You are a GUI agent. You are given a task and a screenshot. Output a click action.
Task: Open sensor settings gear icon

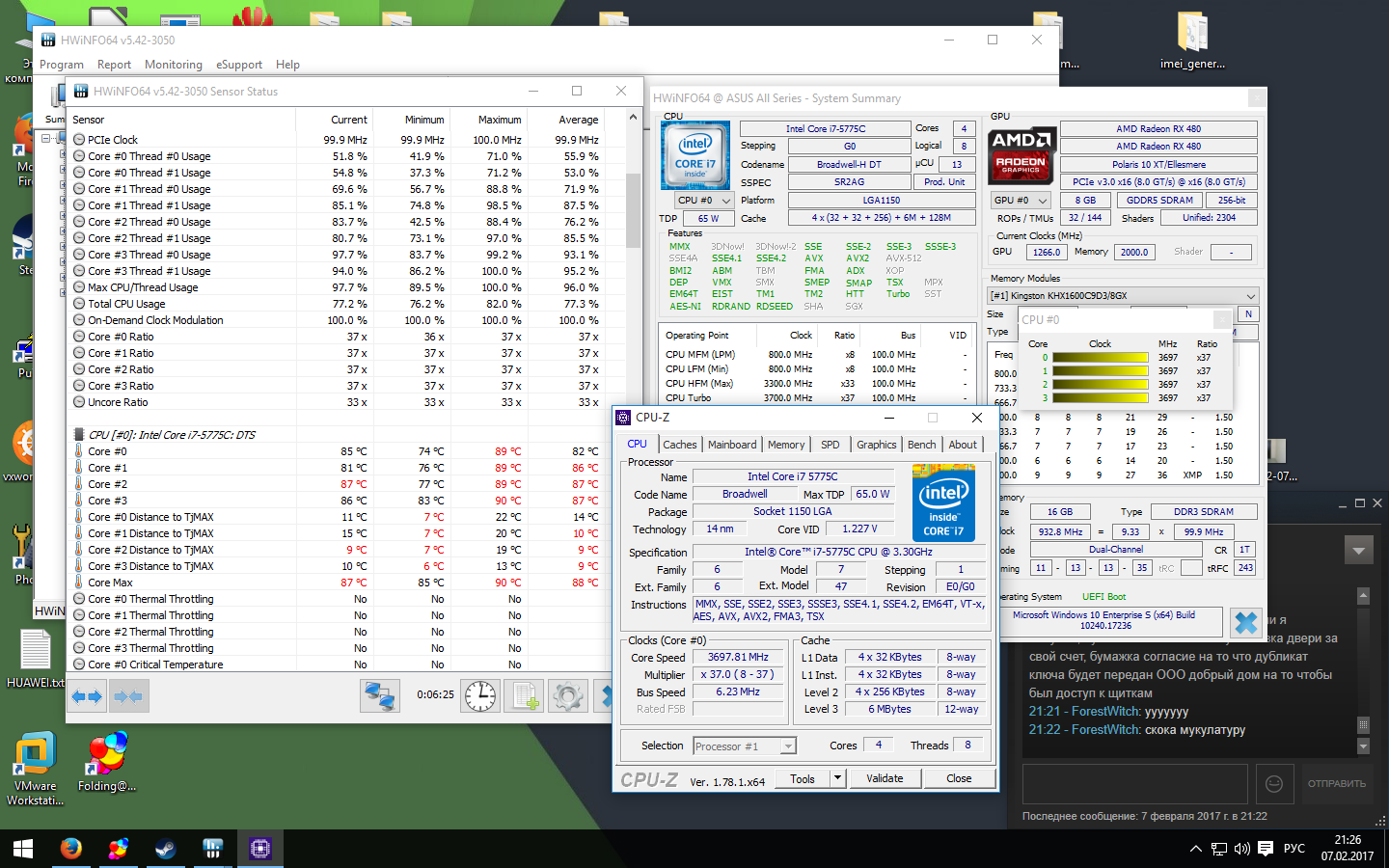(568, 695)
